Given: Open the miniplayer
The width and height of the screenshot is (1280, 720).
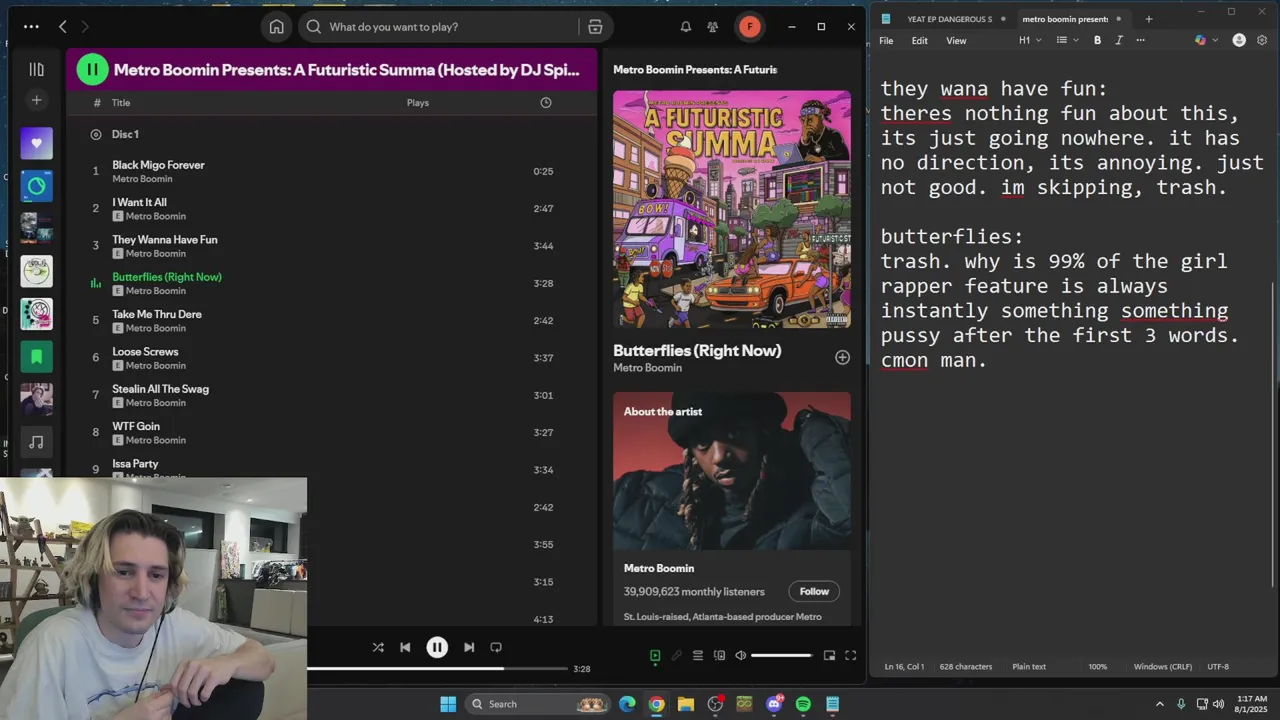Looking at the screenshot, I should pos(829,656).
